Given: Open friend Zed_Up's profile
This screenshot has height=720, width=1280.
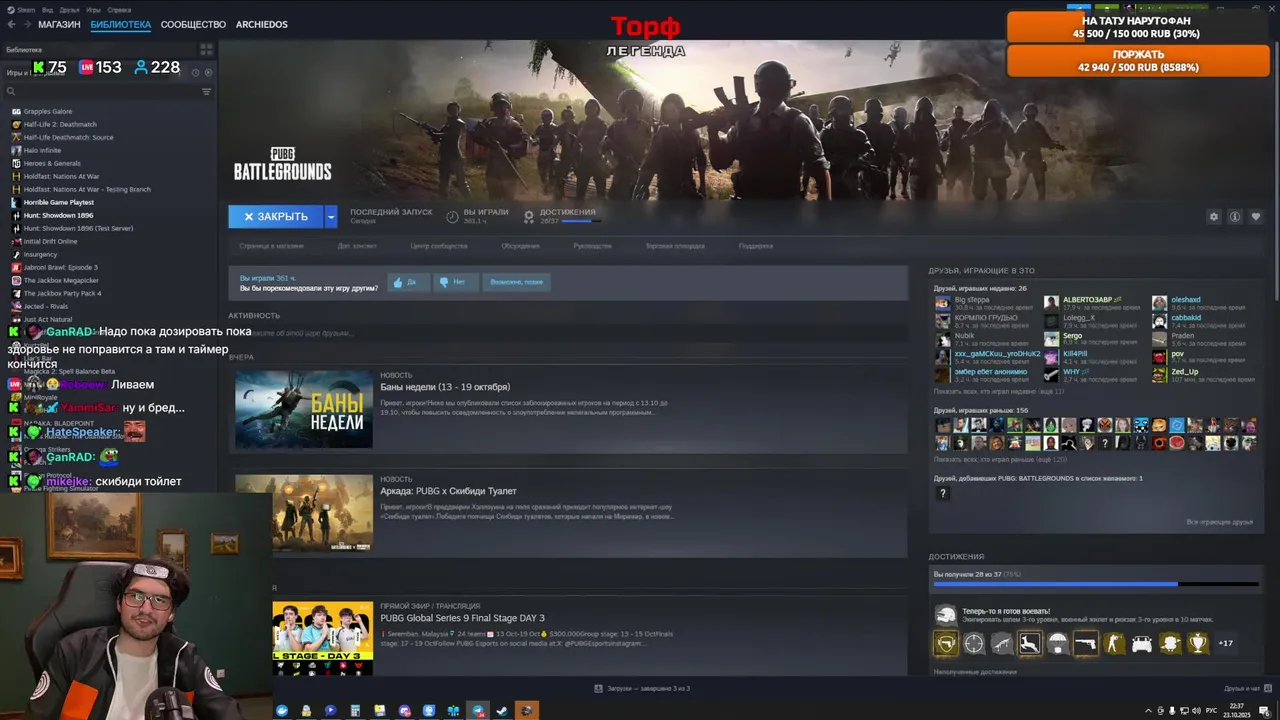Looking at the screenshot, I should 1184,372.
